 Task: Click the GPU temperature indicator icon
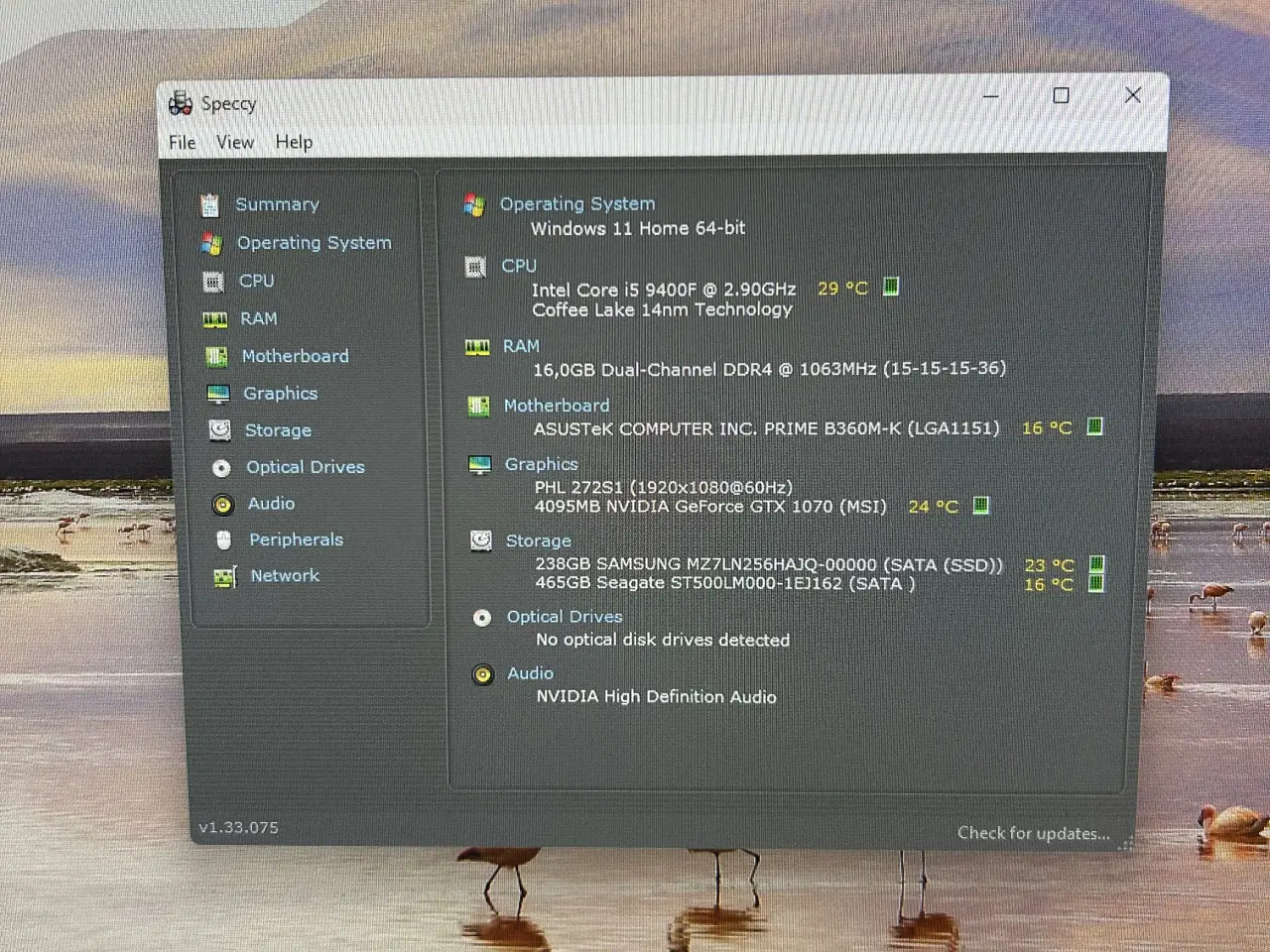click(980, 506)
